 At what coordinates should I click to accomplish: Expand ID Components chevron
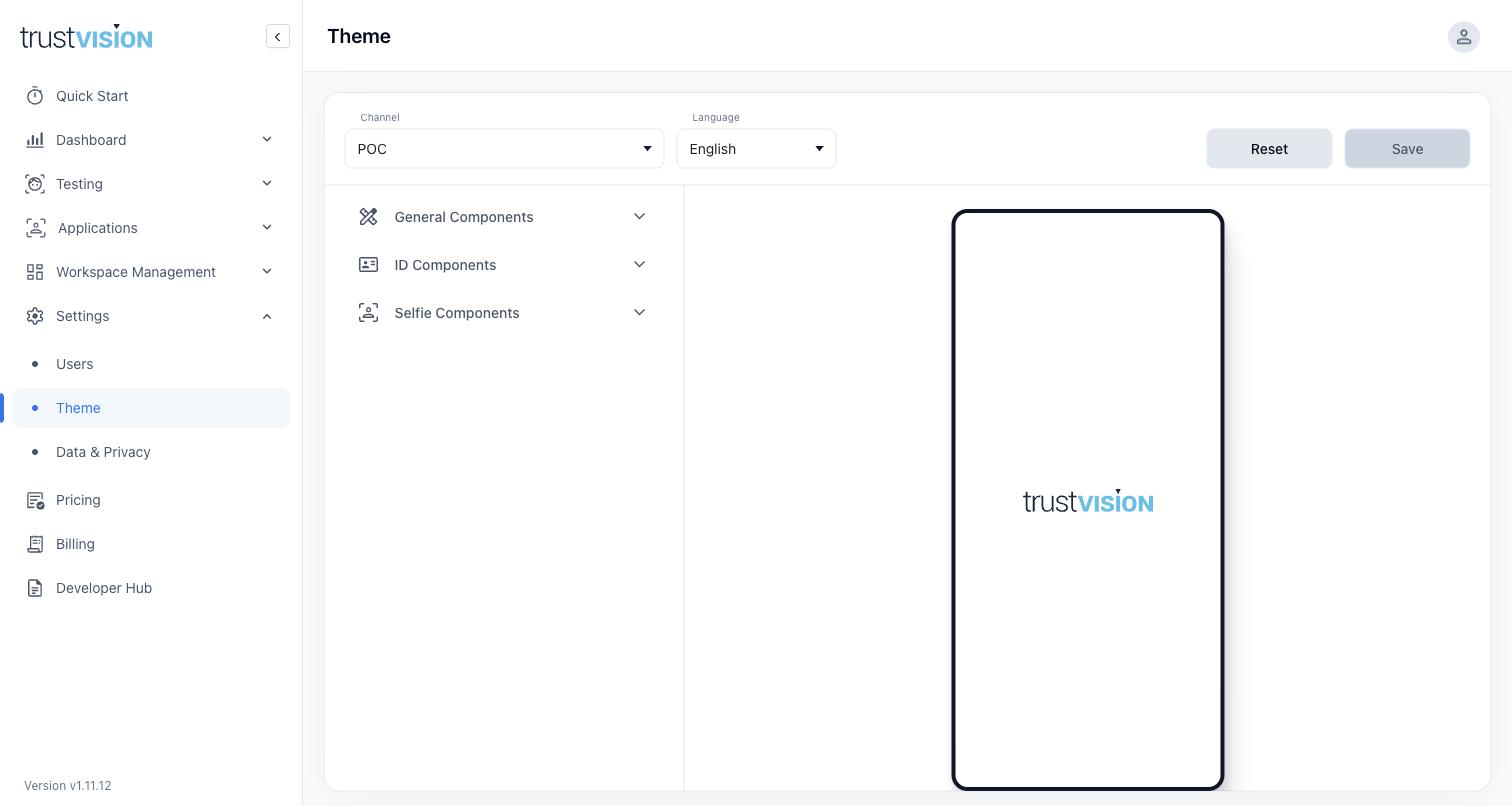click(x=640, y=265)
